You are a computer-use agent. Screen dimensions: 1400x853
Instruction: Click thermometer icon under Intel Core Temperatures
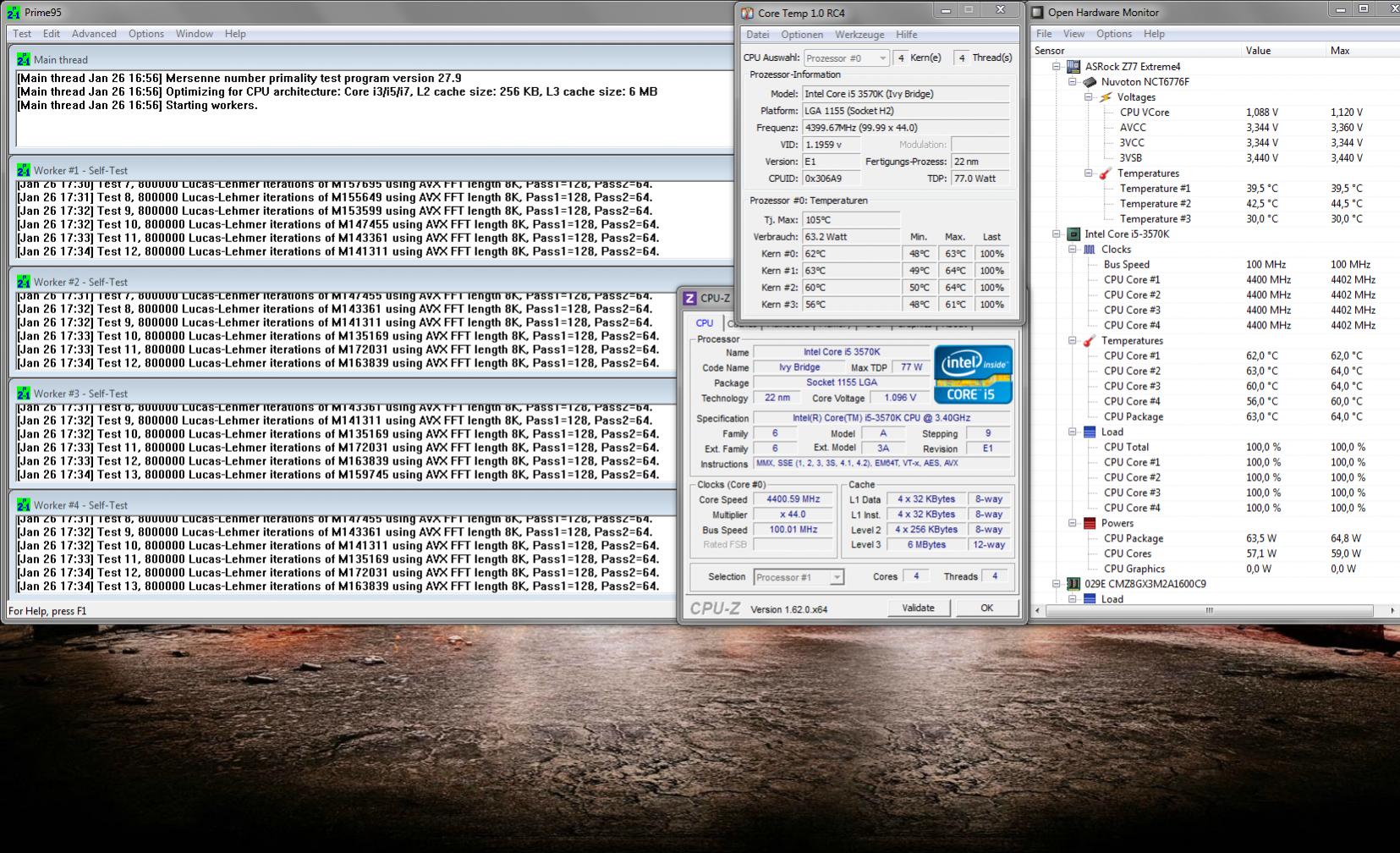(1090, 341)
